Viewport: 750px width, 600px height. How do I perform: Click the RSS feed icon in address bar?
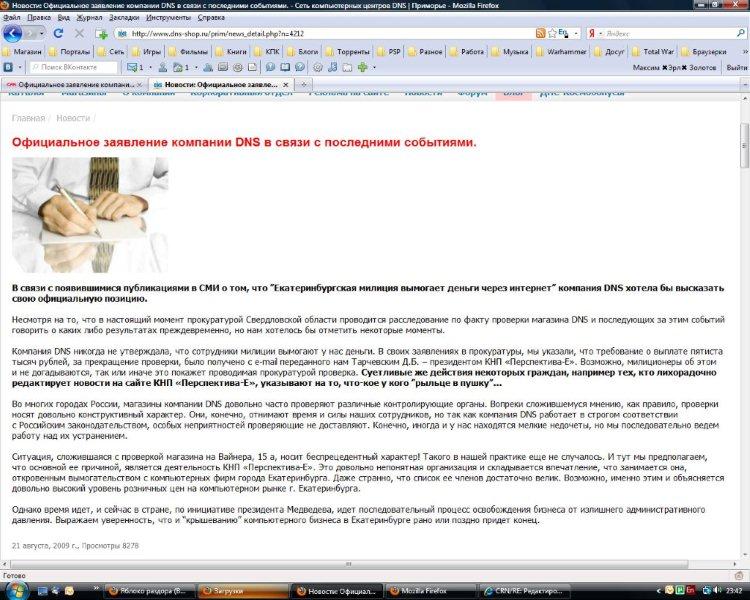coord(541,34)
